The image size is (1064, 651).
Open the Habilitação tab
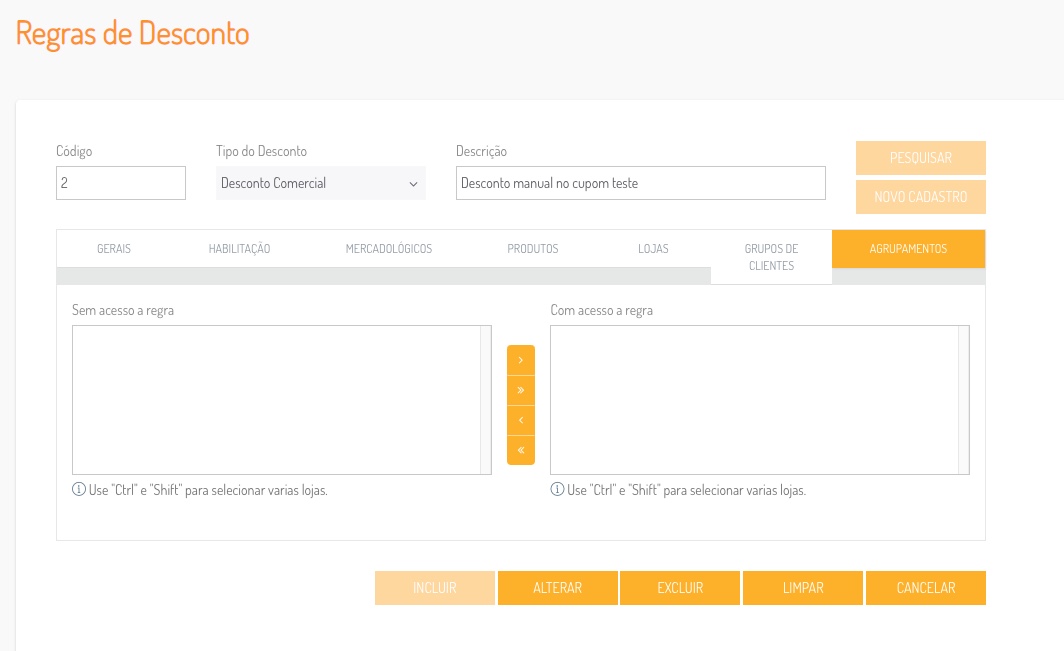239,249
